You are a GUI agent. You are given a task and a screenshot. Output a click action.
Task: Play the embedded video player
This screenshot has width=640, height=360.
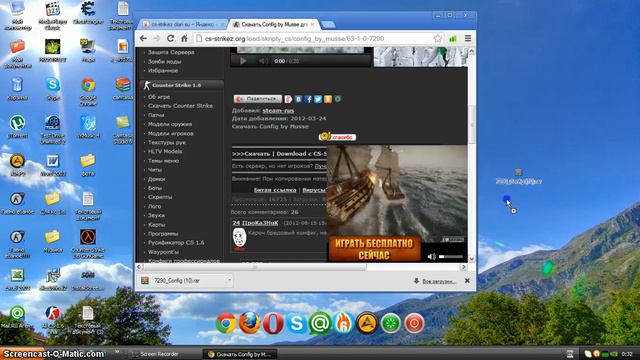243,61
